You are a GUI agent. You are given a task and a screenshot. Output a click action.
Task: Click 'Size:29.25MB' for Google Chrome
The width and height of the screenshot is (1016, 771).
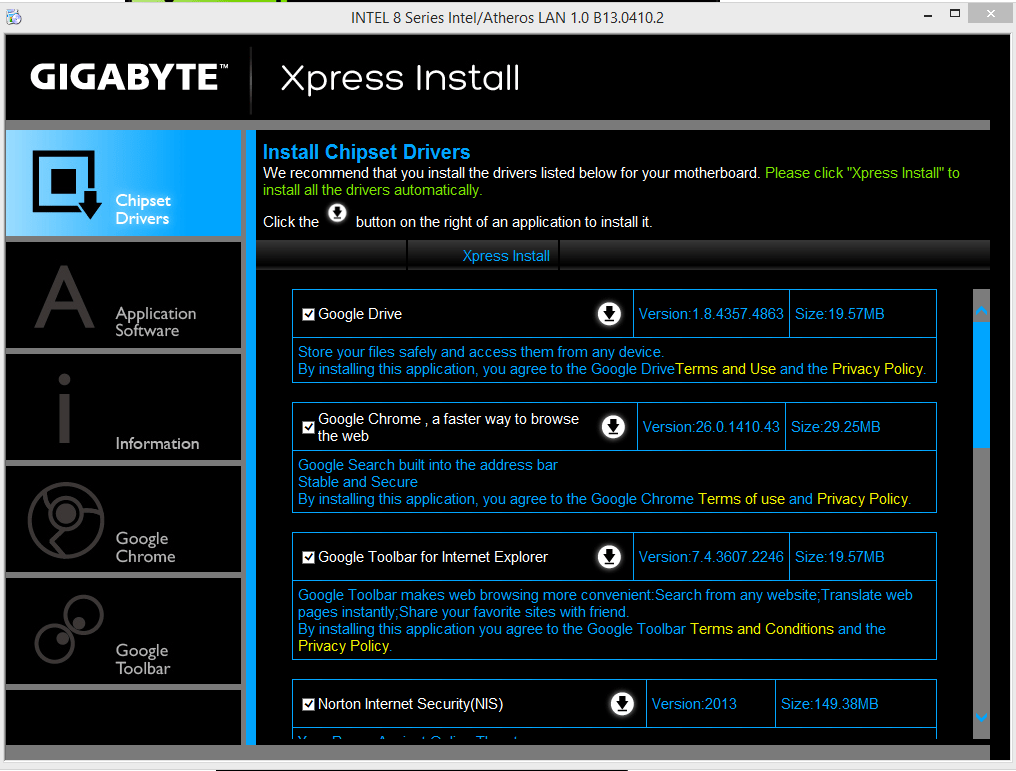coord(835,427)
